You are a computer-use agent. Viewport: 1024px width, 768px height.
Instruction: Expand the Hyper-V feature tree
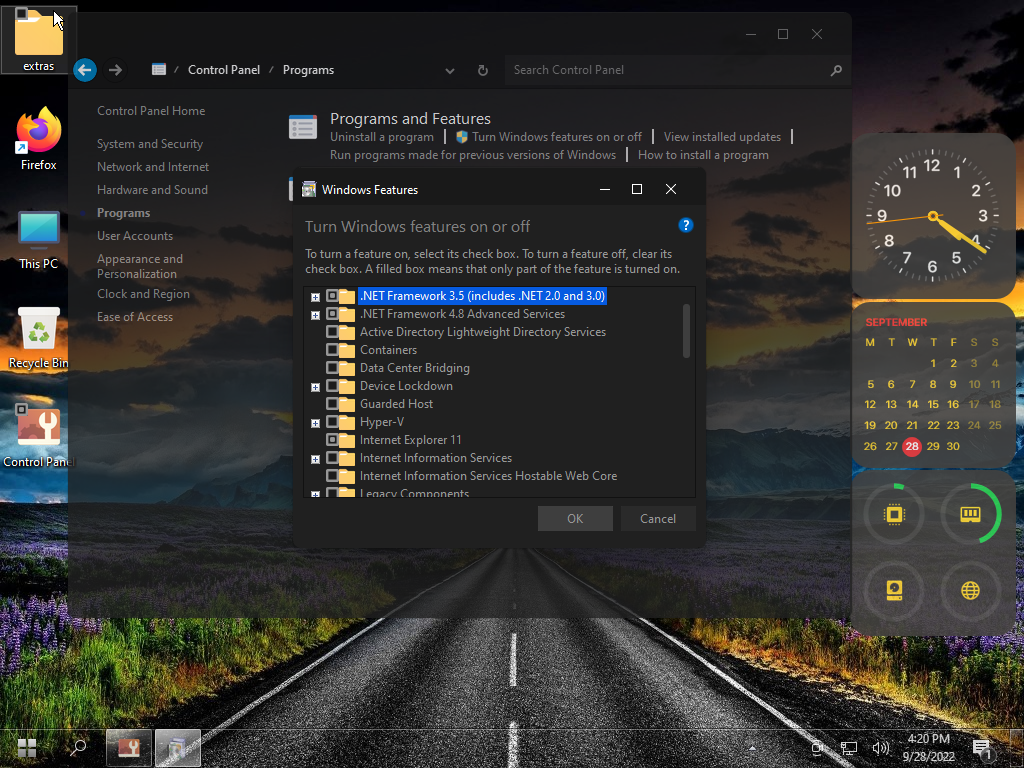315,423
